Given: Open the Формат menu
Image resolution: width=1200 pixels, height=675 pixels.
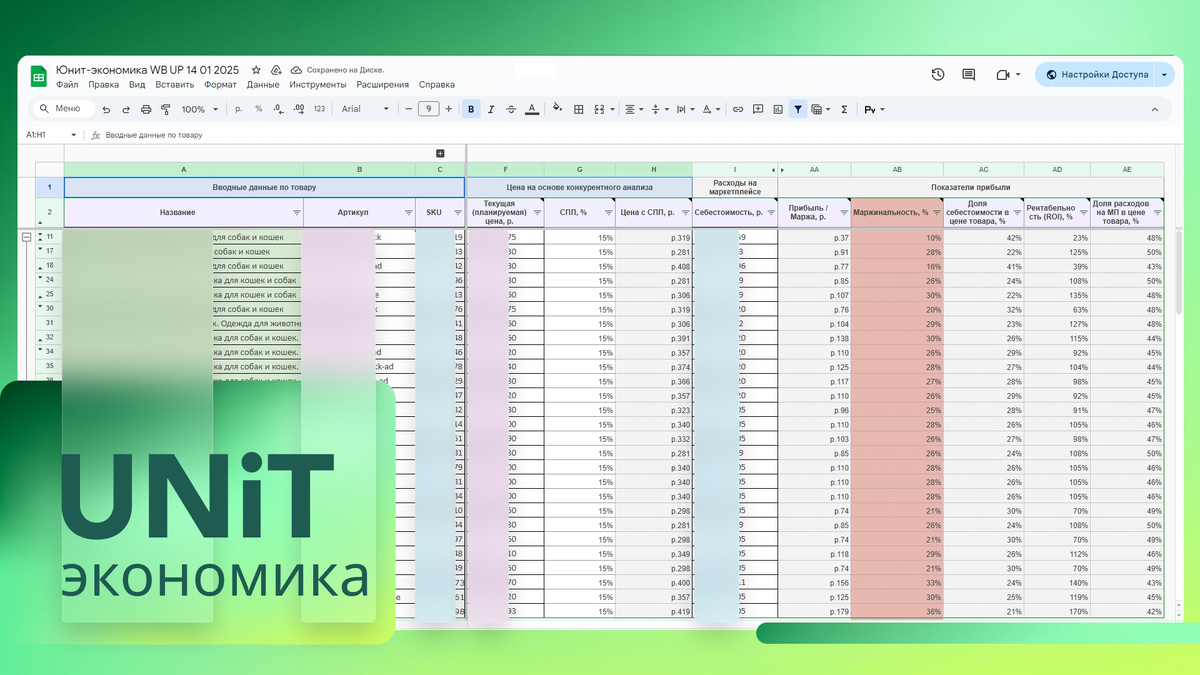Looking at the screenshot, I should pos(220,85).
